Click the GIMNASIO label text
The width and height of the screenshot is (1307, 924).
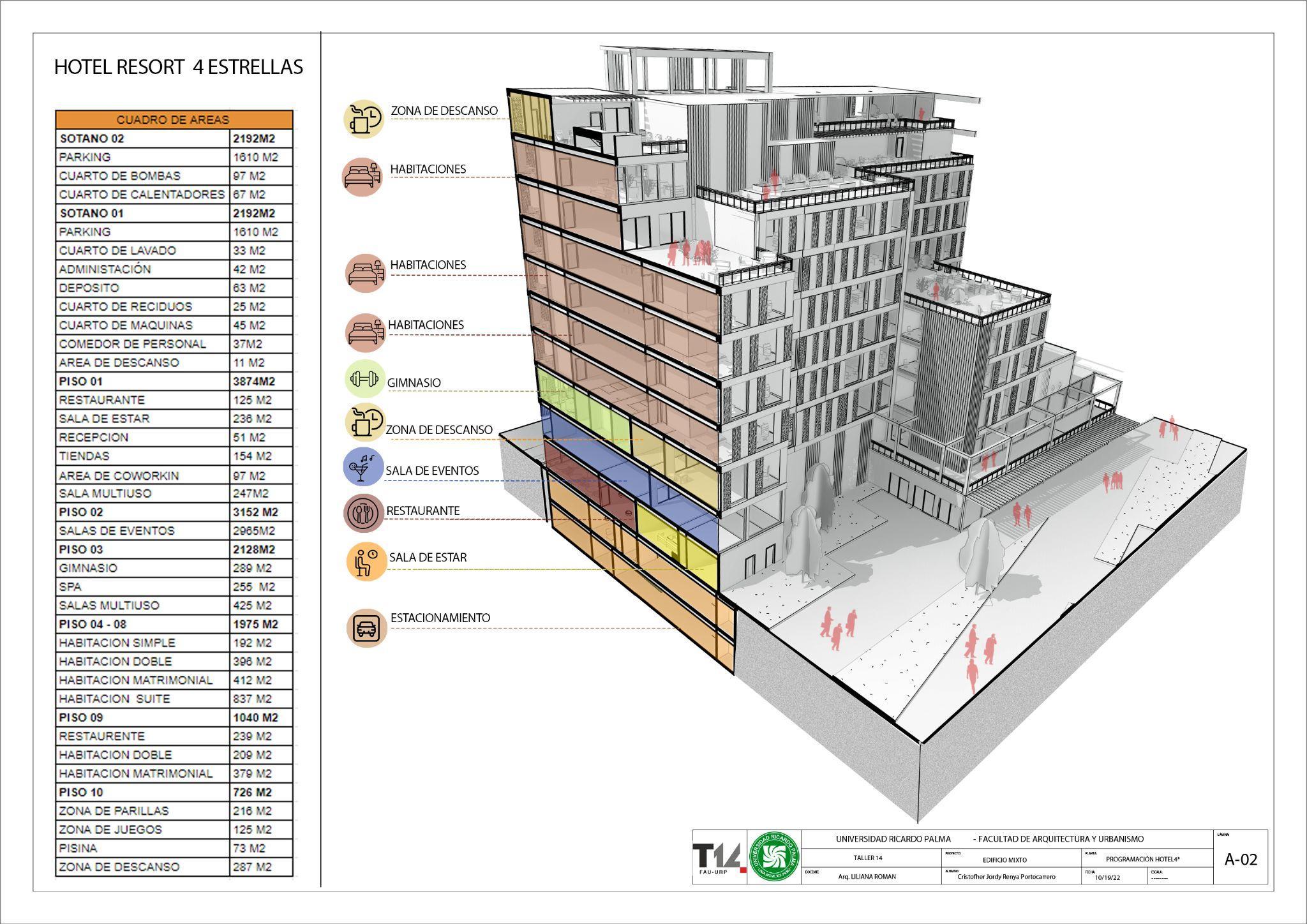(414, 383)
